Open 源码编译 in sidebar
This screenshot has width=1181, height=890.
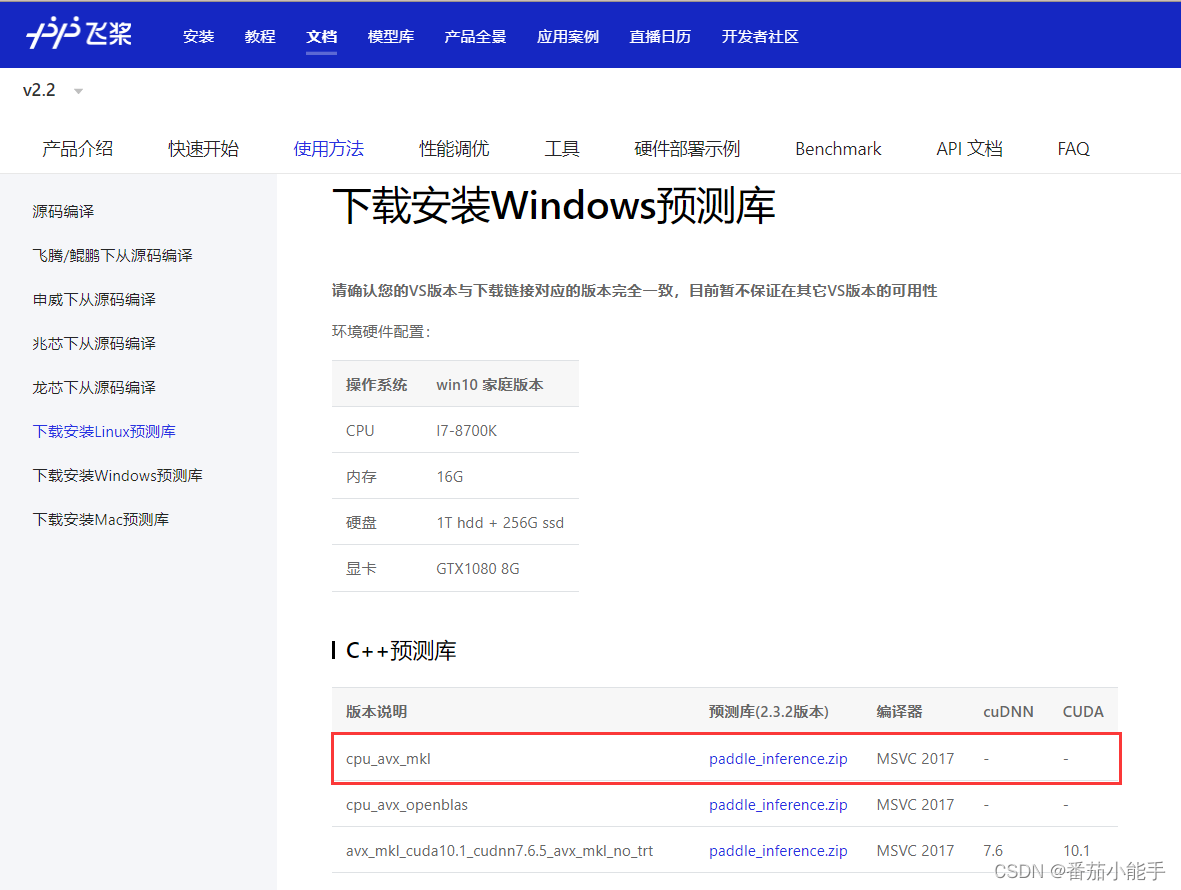(x=63, y=212)
